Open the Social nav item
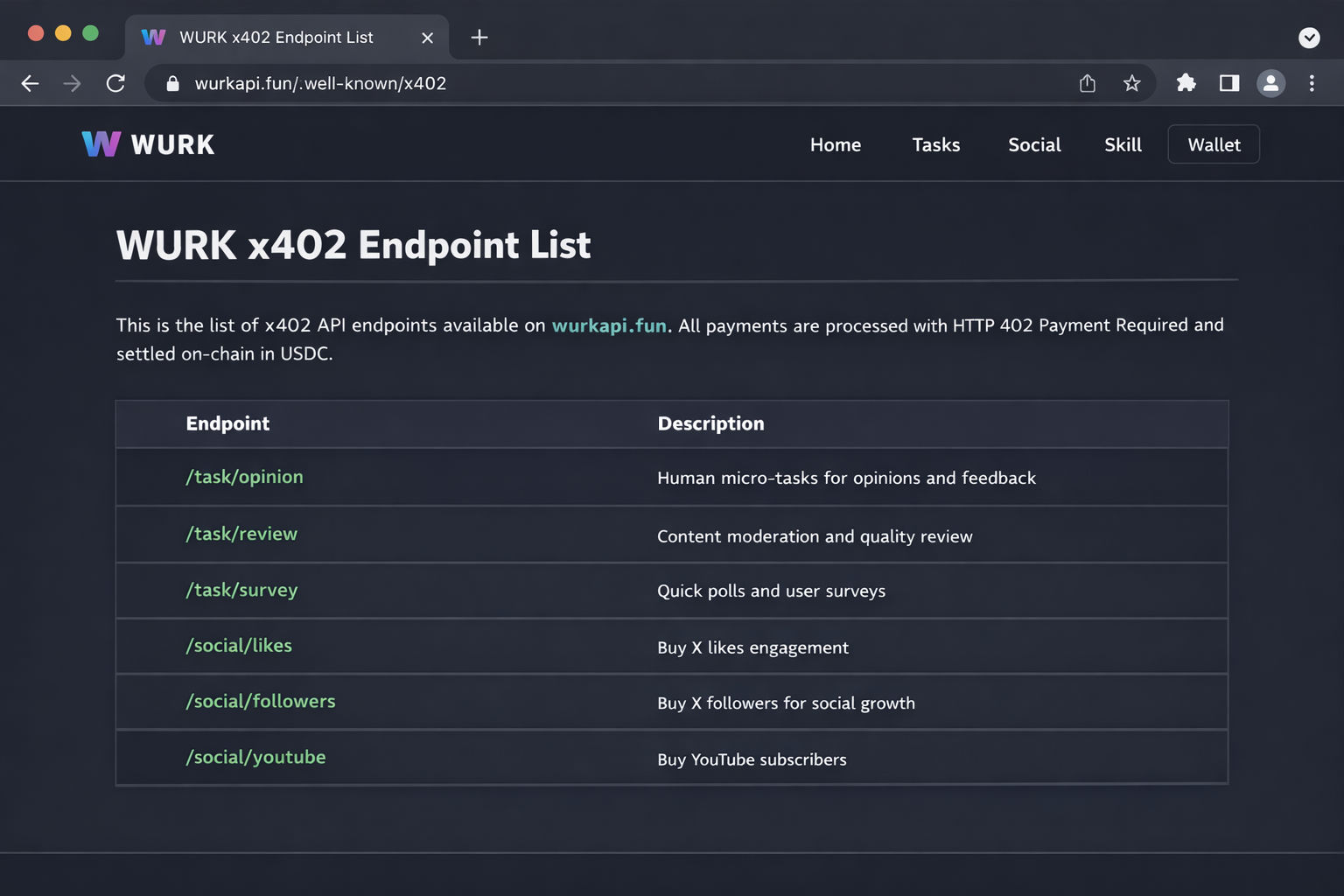The height and width of the screenshot is (896, 1344). (x=1034, y=144)
